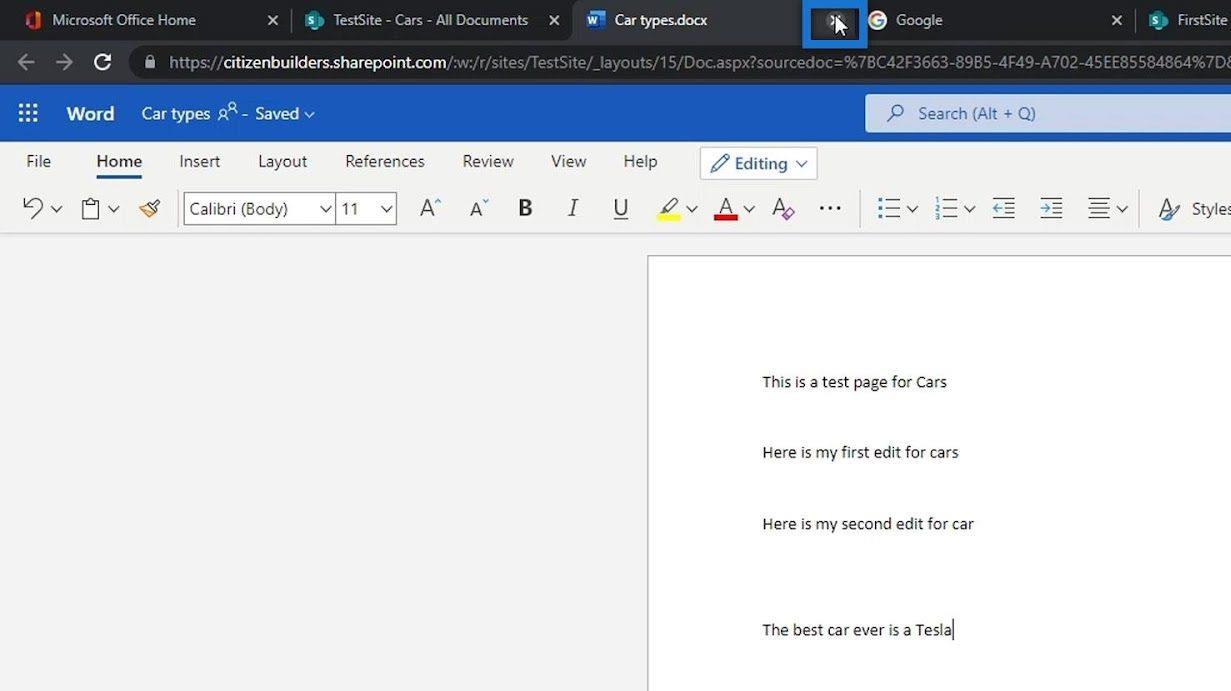
Task: Open More font options ellipsis
Action: click(830, 208)
